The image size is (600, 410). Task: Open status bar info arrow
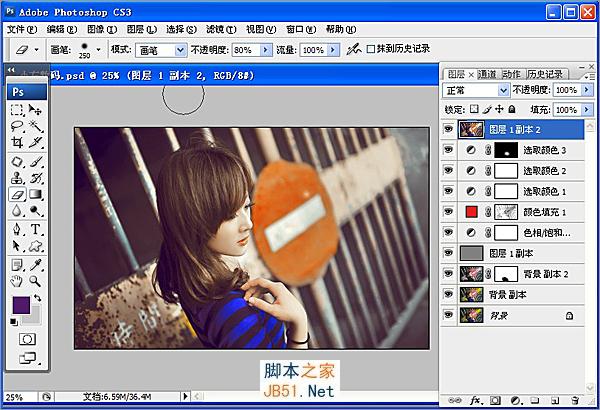[185, 397]
